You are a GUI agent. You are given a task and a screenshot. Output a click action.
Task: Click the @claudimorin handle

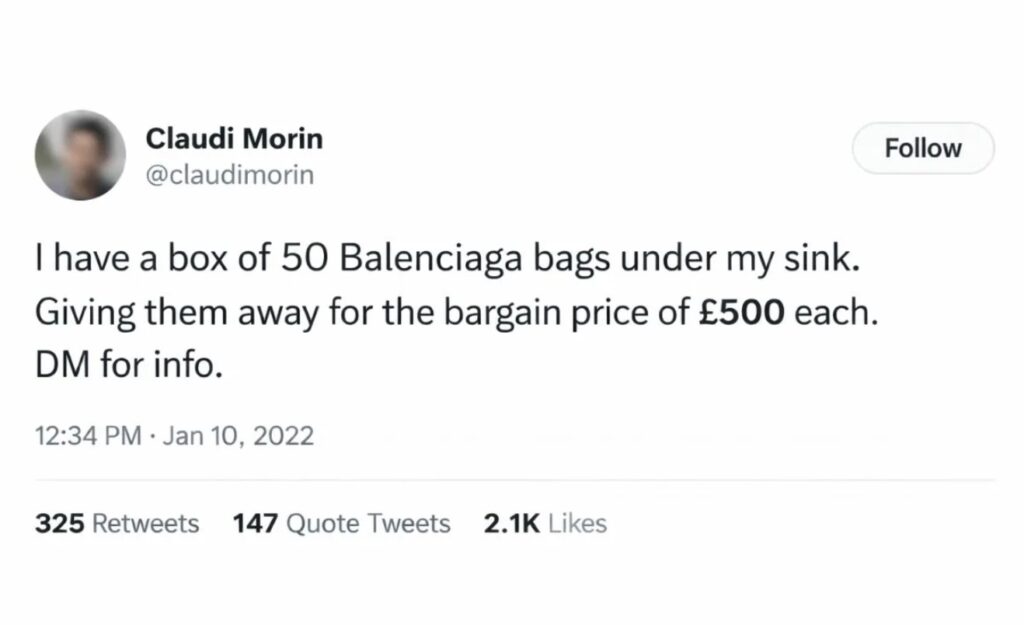pos(230,175)
